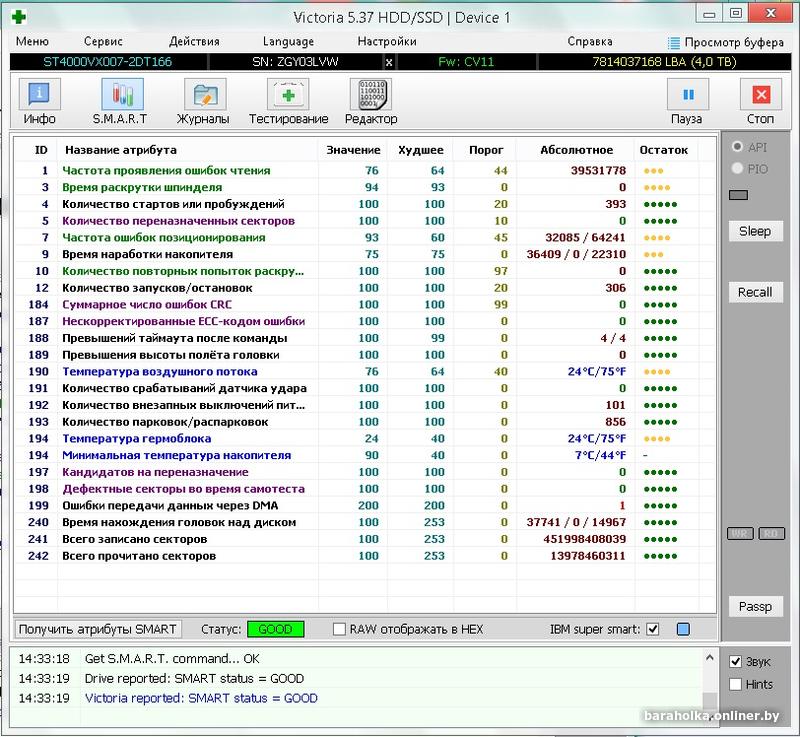This screenshot has height=737, width=800.
Task: Select the PIO radio button
Action: [737, 168]
